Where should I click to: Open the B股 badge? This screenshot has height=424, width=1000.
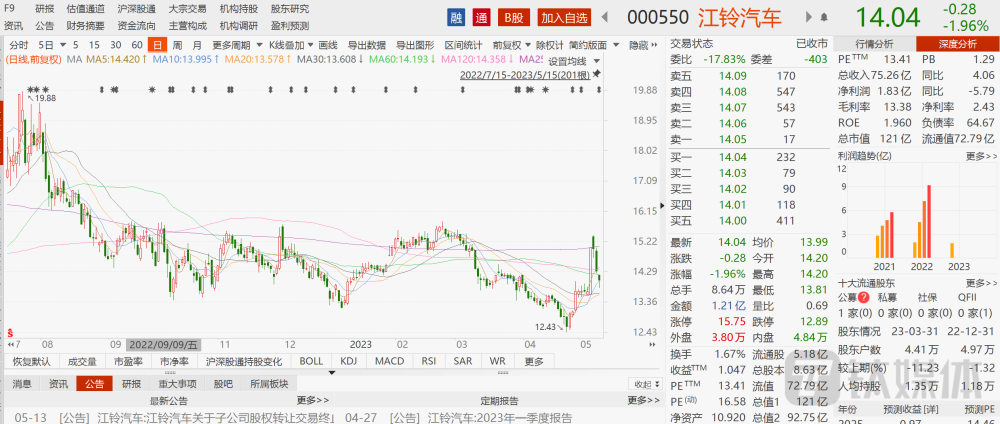tap(513, 18)
